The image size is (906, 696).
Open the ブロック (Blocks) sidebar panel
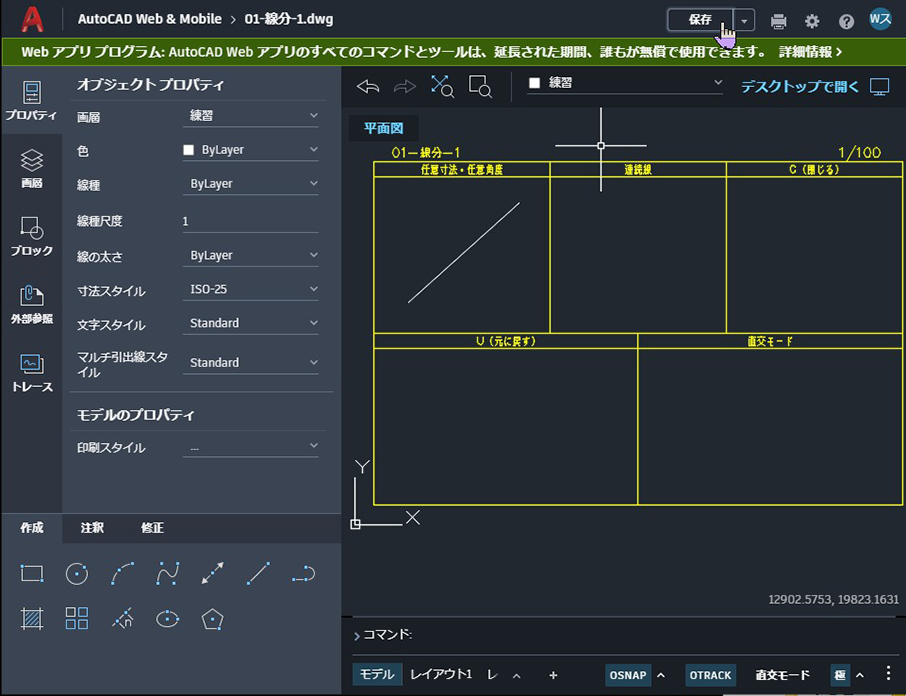32,236
